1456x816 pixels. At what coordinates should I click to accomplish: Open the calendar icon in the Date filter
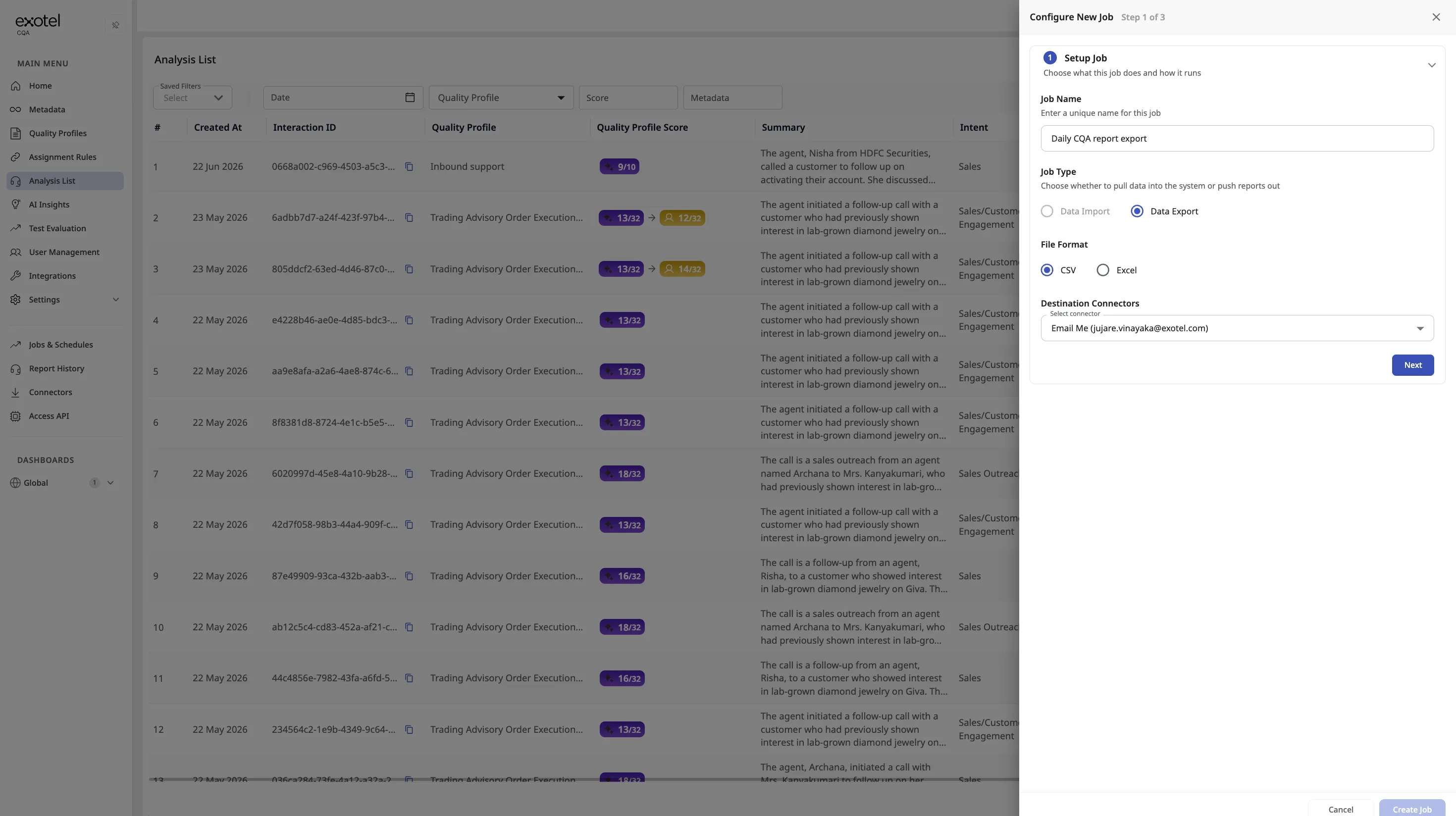point(410,97)
